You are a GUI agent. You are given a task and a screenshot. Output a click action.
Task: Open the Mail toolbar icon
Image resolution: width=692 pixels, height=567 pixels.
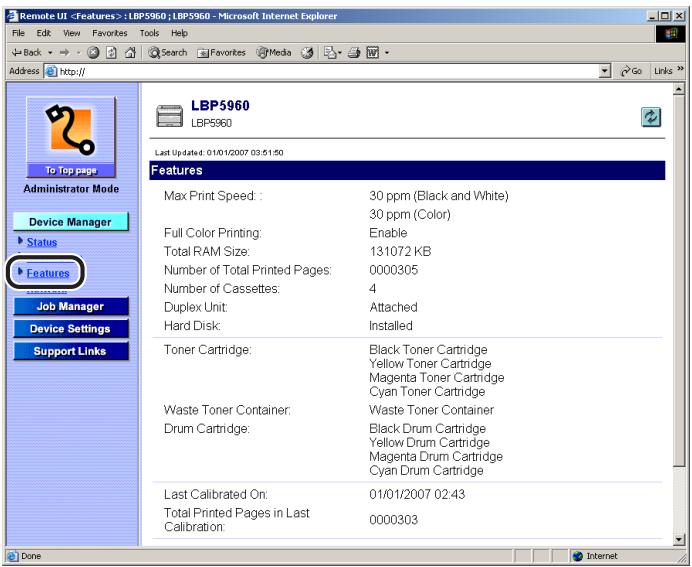pyautogui.click(x=331, y=53)
